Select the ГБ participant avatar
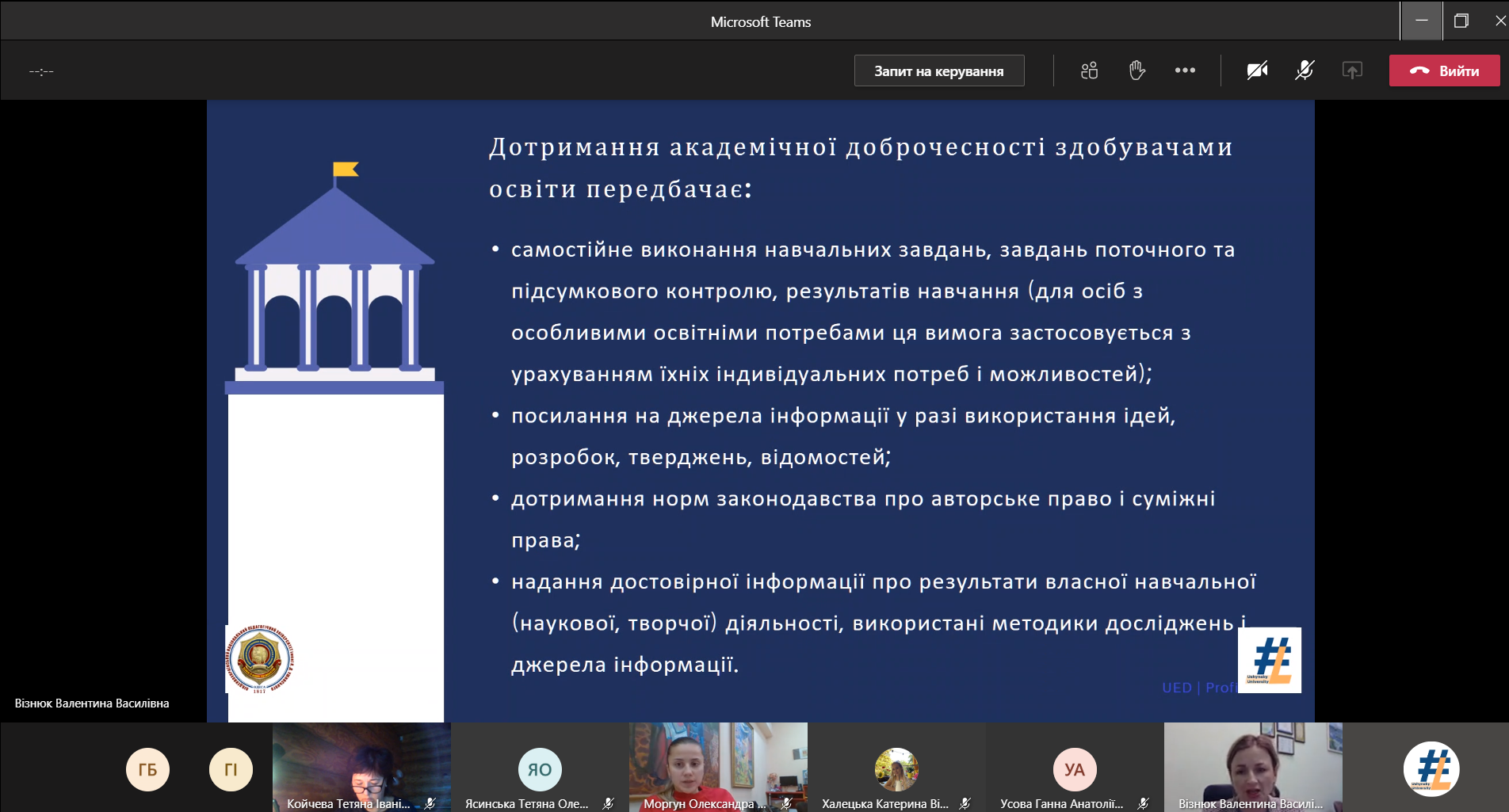 (x=147, y=769)
